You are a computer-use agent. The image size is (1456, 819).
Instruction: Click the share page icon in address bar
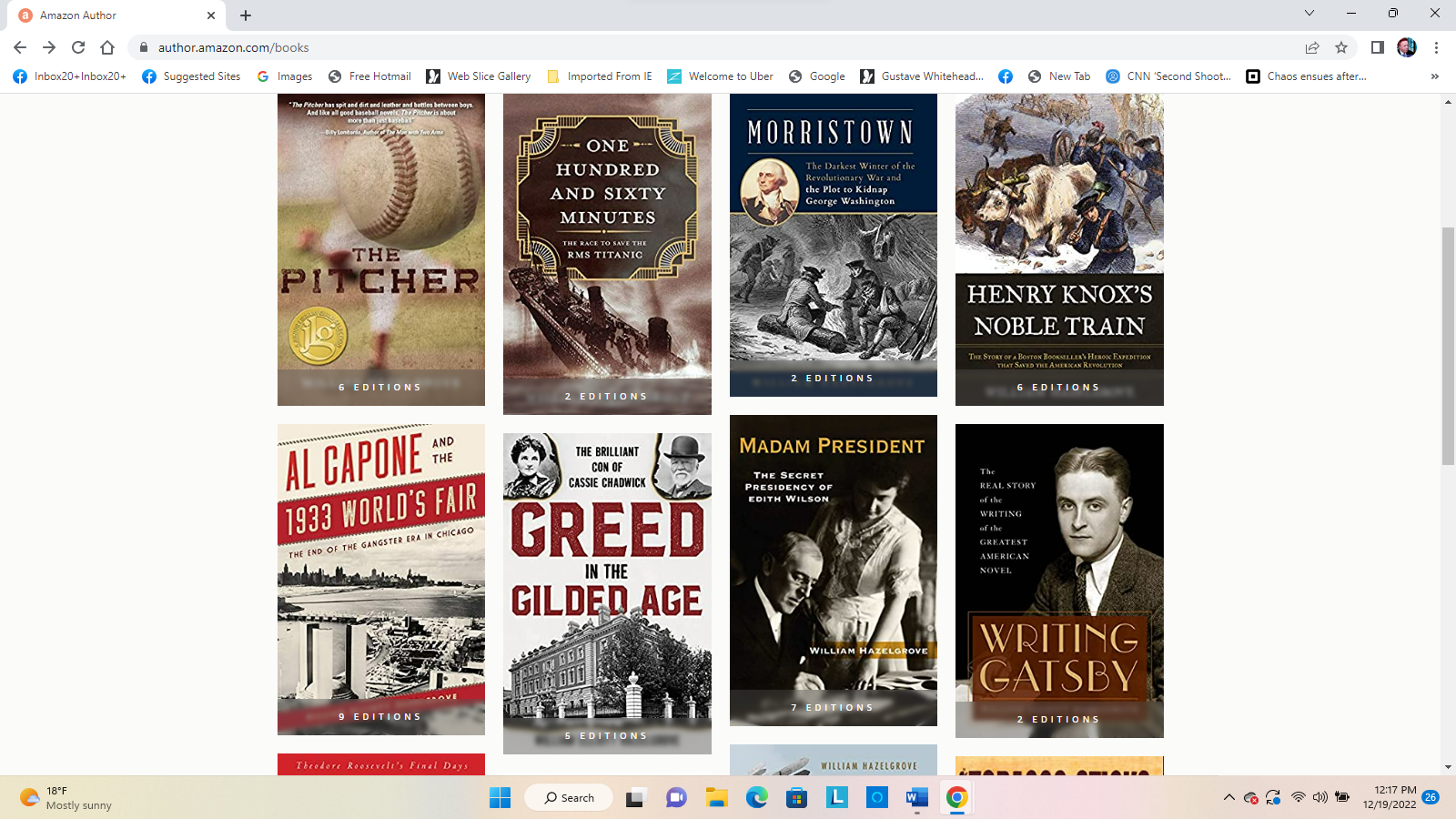coord(1311,47)
